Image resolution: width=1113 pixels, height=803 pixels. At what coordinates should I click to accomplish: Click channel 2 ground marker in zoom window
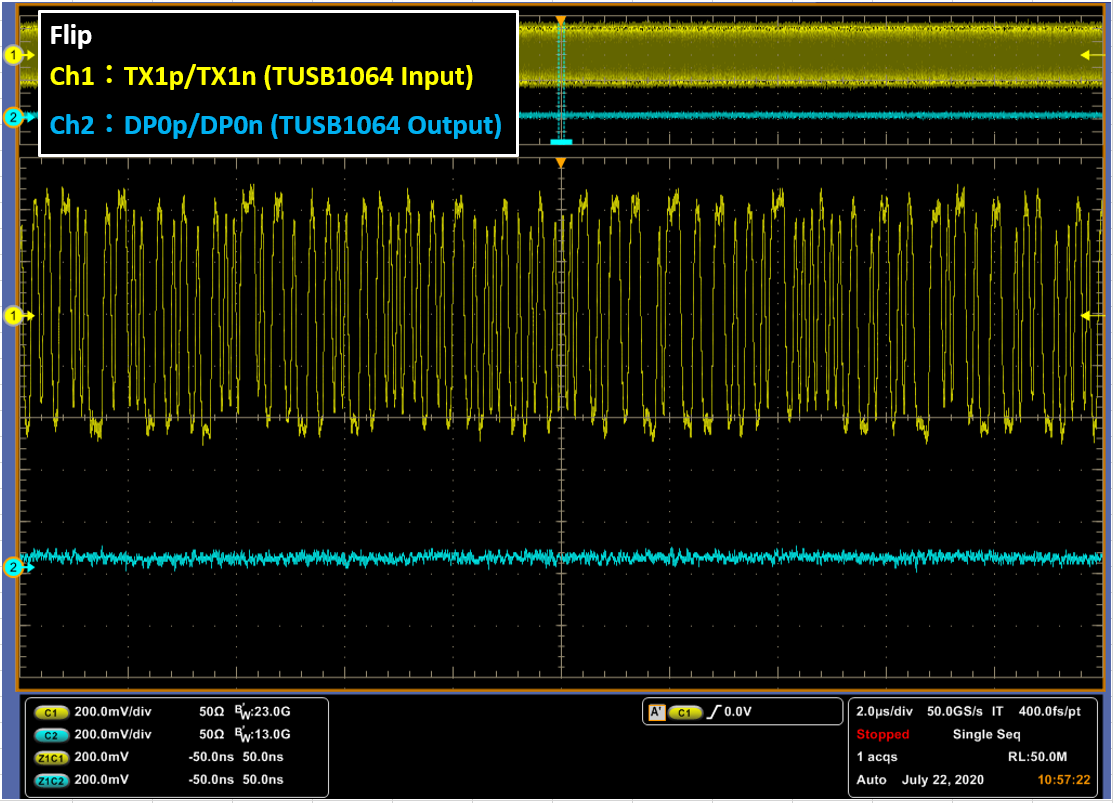tap(16, 567)
